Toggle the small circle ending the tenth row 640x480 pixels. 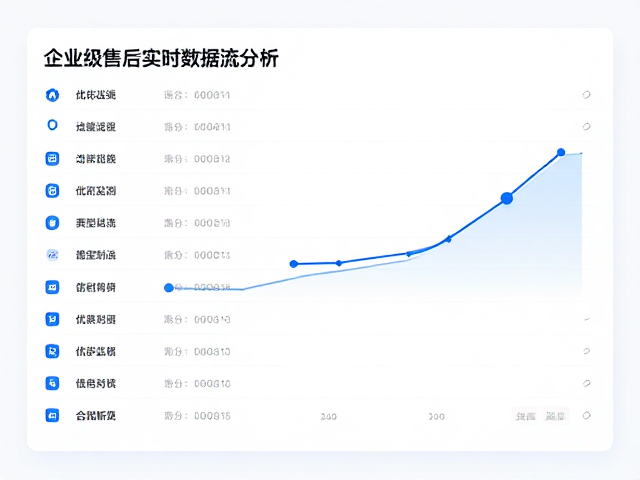pyautogui.click(x=587, y=383)
